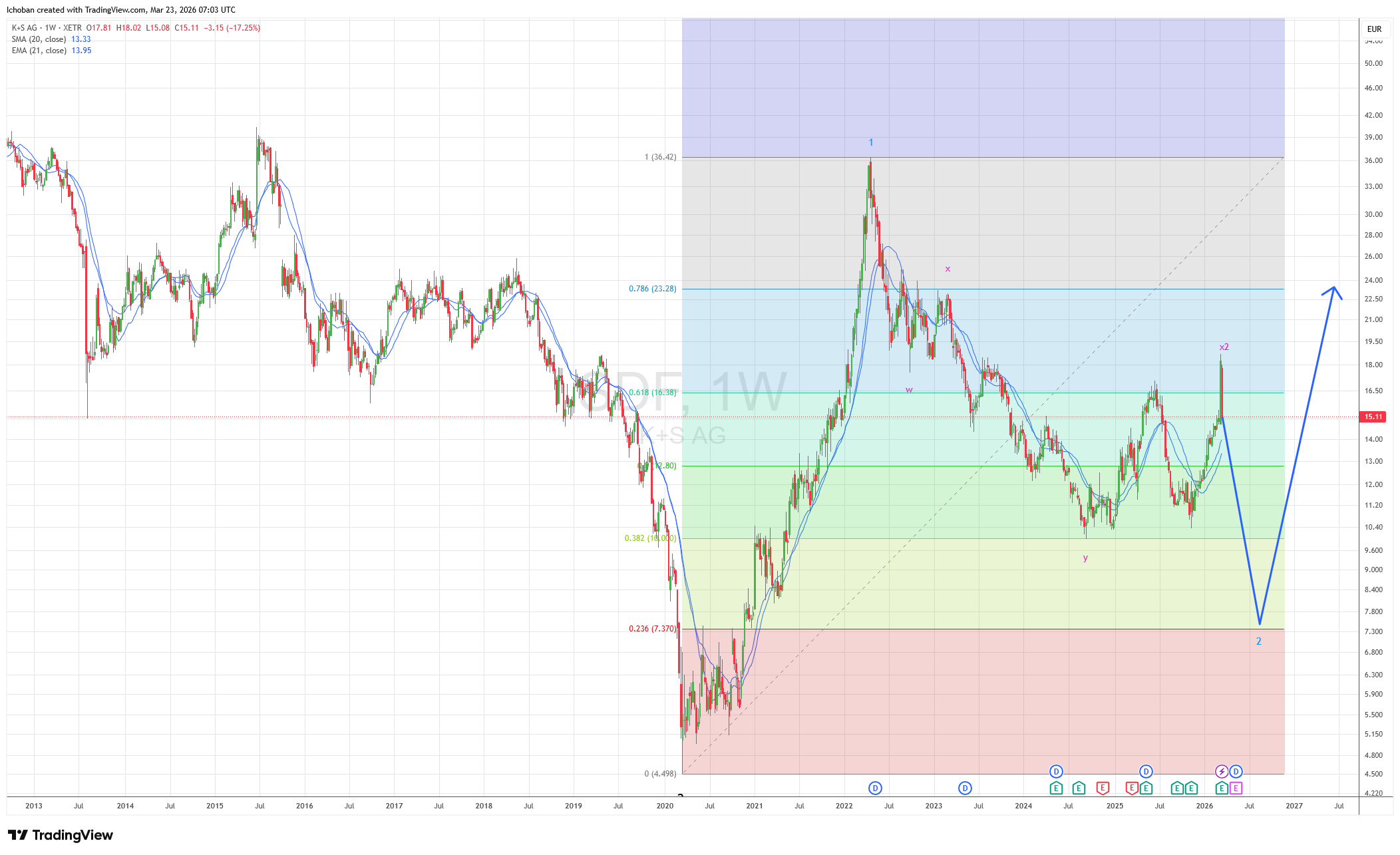Click the dividend D marker under mid-2022
1400x855 pixels.
tap(875, 788)
